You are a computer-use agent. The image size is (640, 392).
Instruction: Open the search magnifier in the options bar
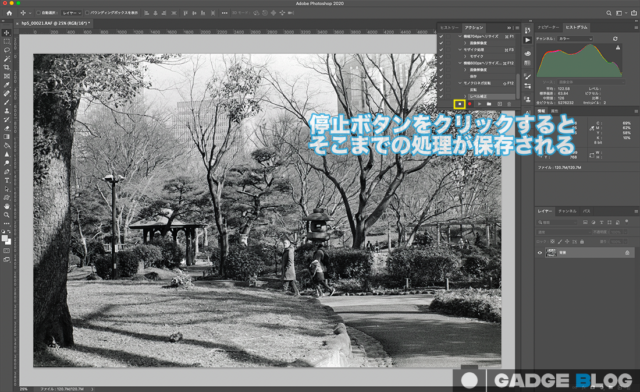(609, 13)
